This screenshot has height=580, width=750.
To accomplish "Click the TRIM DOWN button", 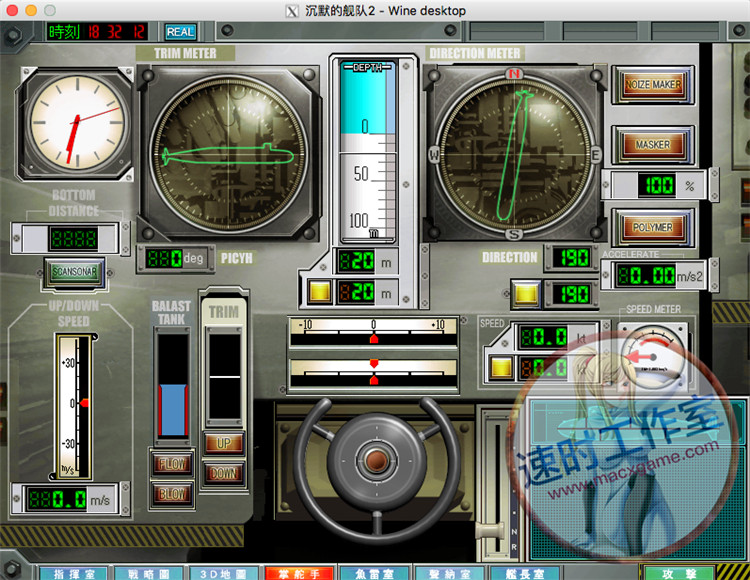I will click(224, 473).
